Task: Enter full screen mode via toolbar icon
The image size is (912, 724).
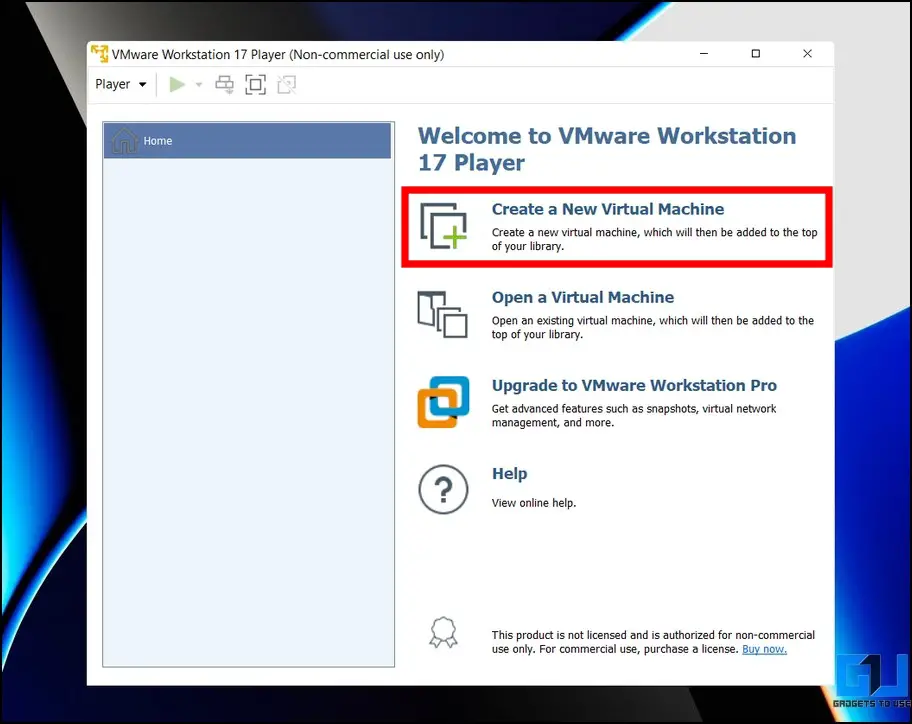Action: 255,84
